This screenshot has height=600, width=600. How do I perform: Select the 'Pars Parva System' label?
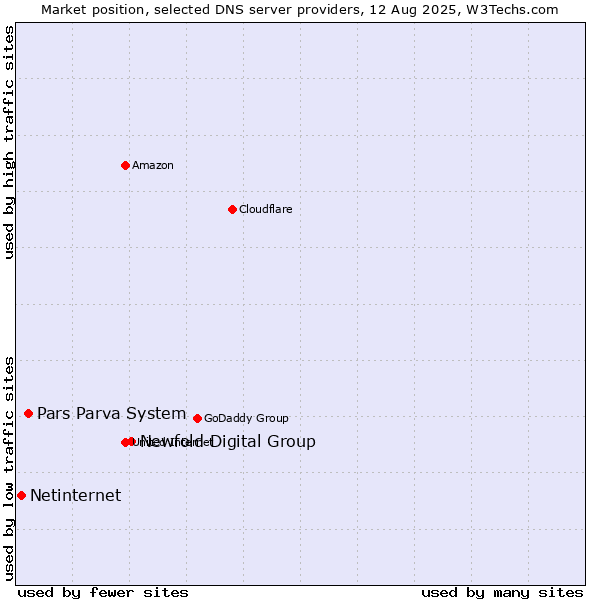[111, 413]
